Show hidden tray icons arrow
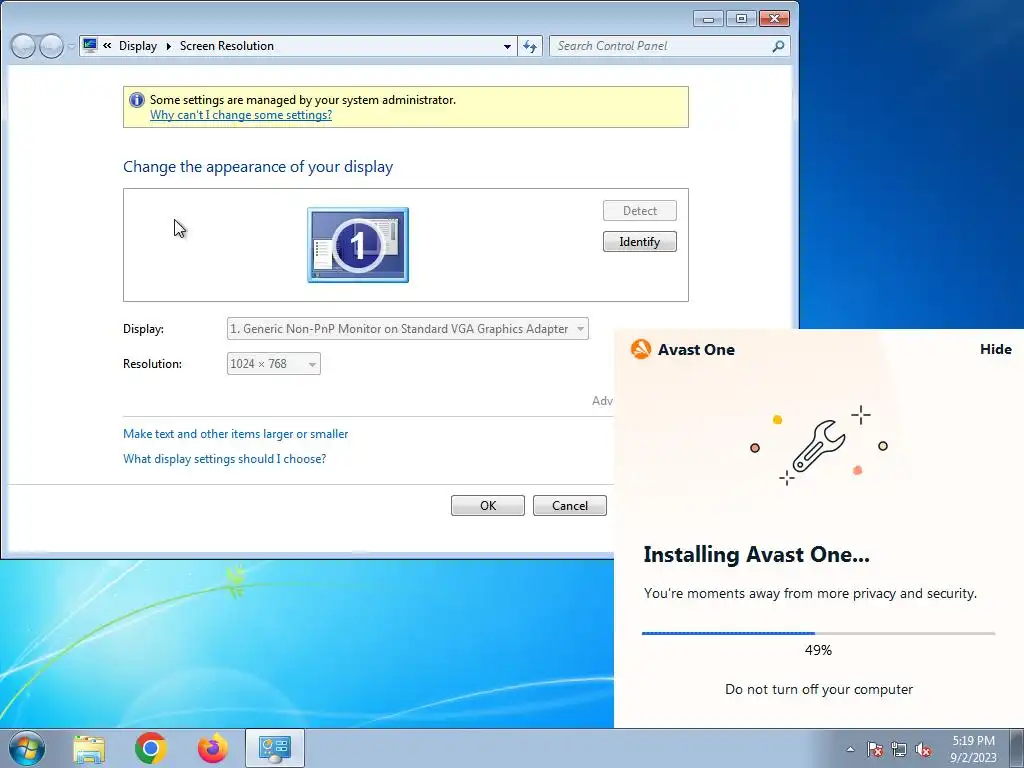Viewport: 1024px width, 768px height. pos(850,749)
